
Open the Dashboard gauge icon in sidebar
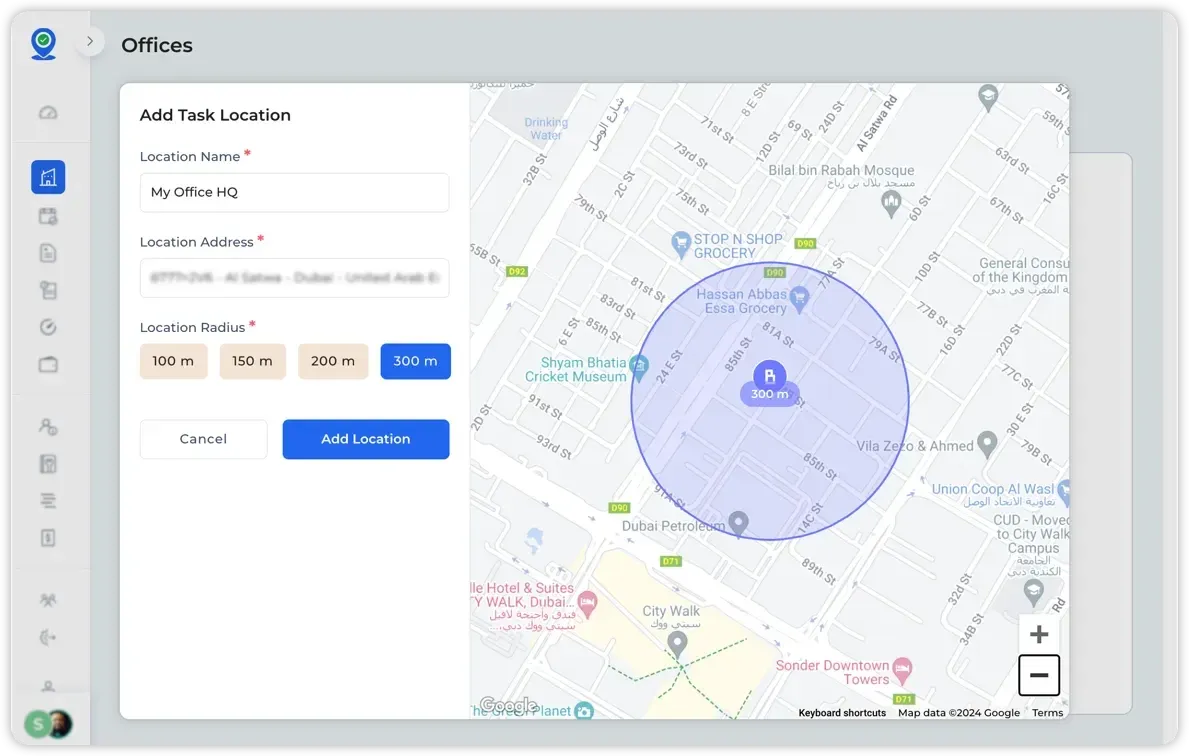(x=48, y=112)
